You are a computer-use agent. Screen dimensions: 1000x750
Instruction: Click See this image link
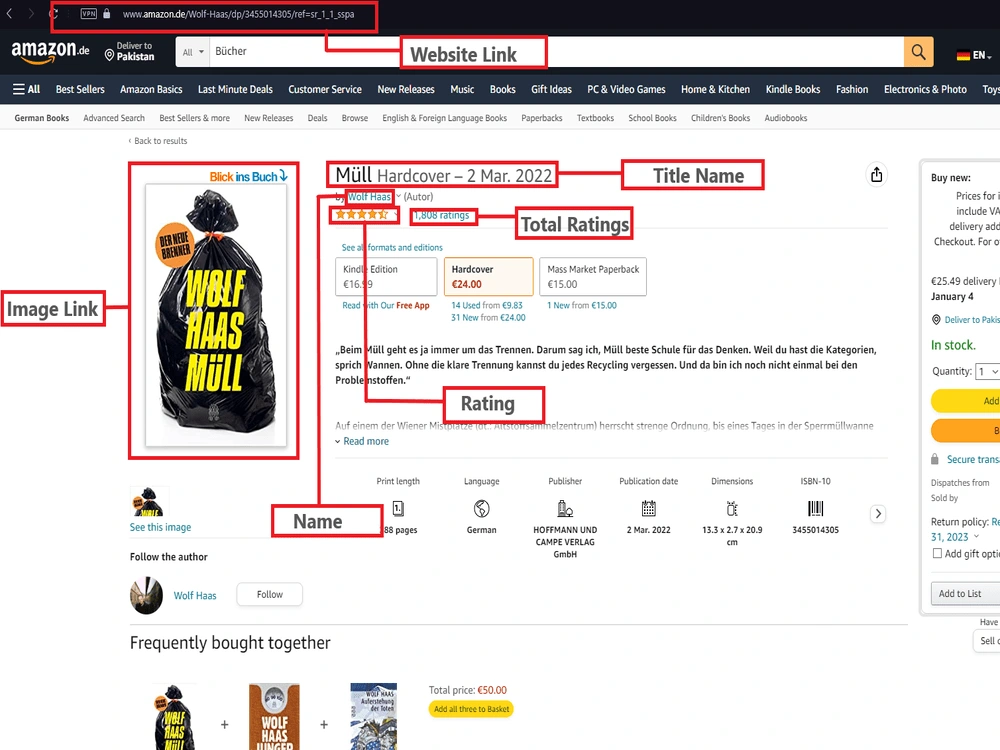click(x=160, y=527)
